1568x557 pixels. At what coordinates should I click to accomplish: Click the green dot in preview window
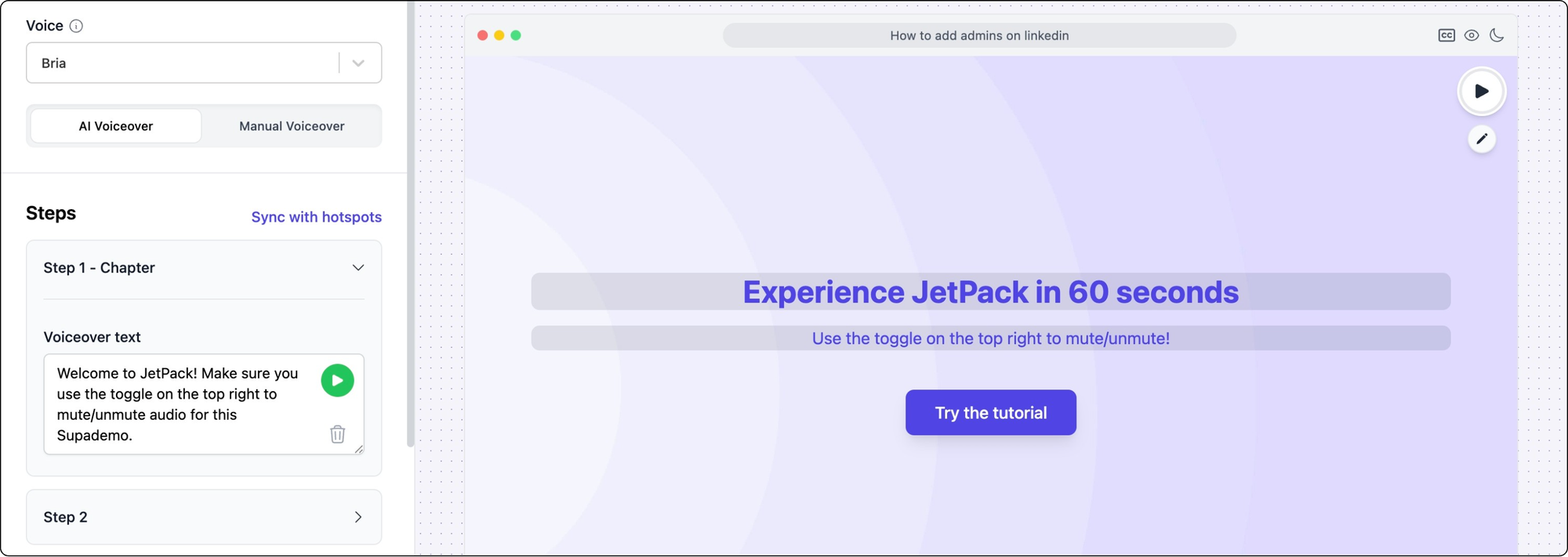coord(516,35)
